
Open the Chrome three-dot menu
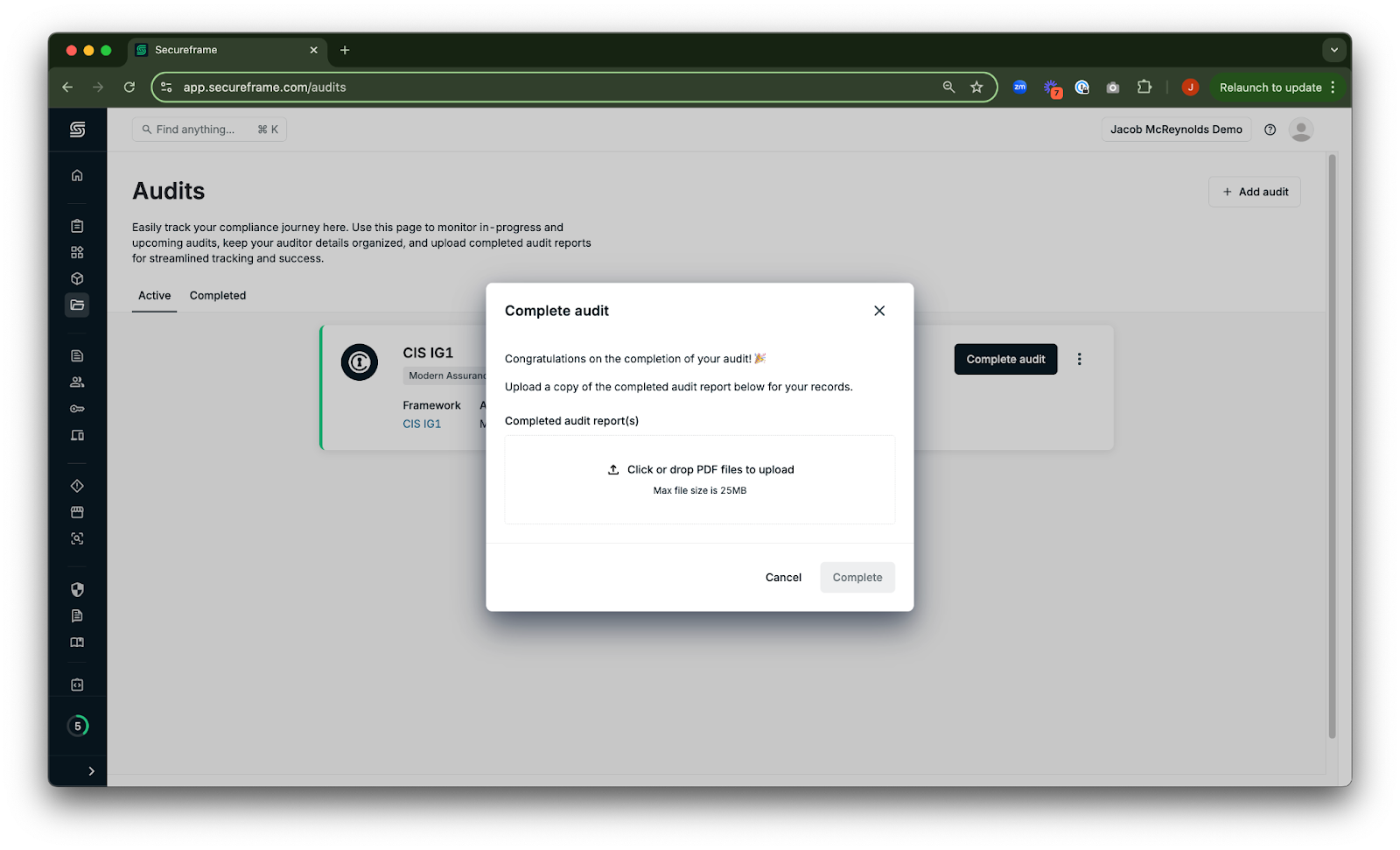click(1333, 87)
